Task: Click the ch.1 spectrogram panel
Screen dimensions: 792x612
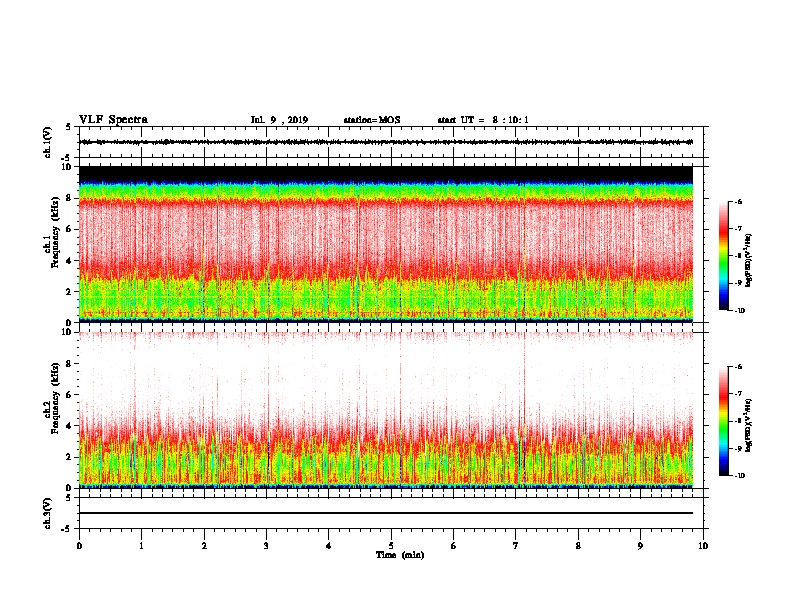Action: coord(386,244)
